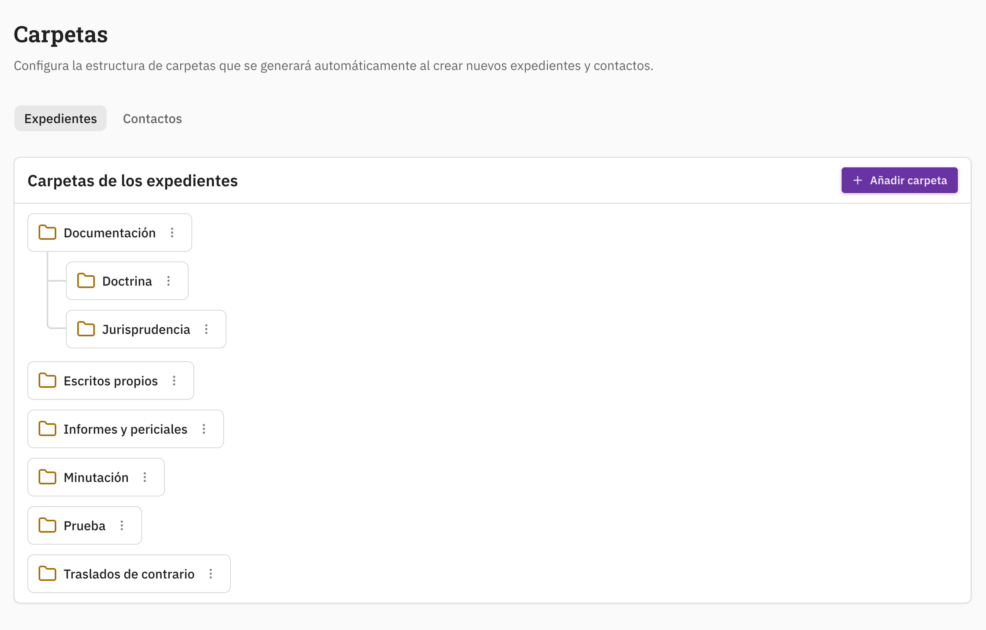Select the Escritos propios folder label
This screenshot has height=630, width=986.
[110, 381]
